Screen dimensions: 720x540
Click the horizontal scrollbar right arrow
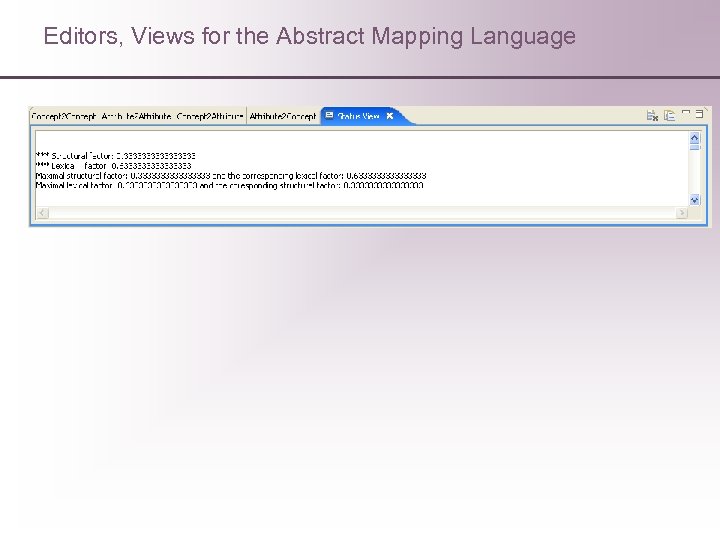[682, 213]
